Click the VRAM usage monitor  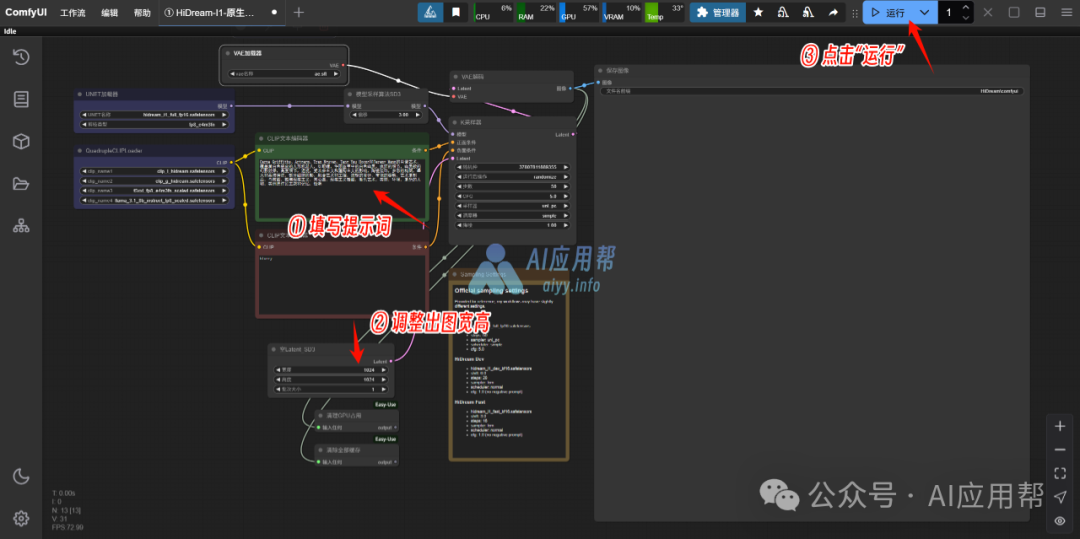coord(621,12)
